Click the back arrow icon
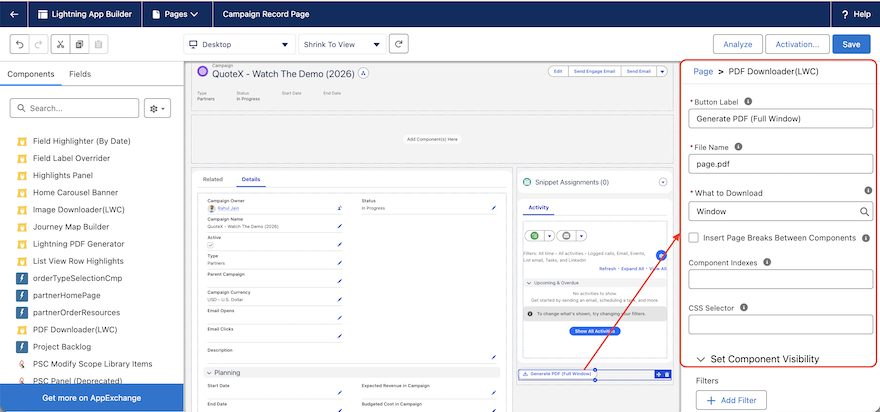This screenshot has height=412, width=880. [x=14, y=15]
